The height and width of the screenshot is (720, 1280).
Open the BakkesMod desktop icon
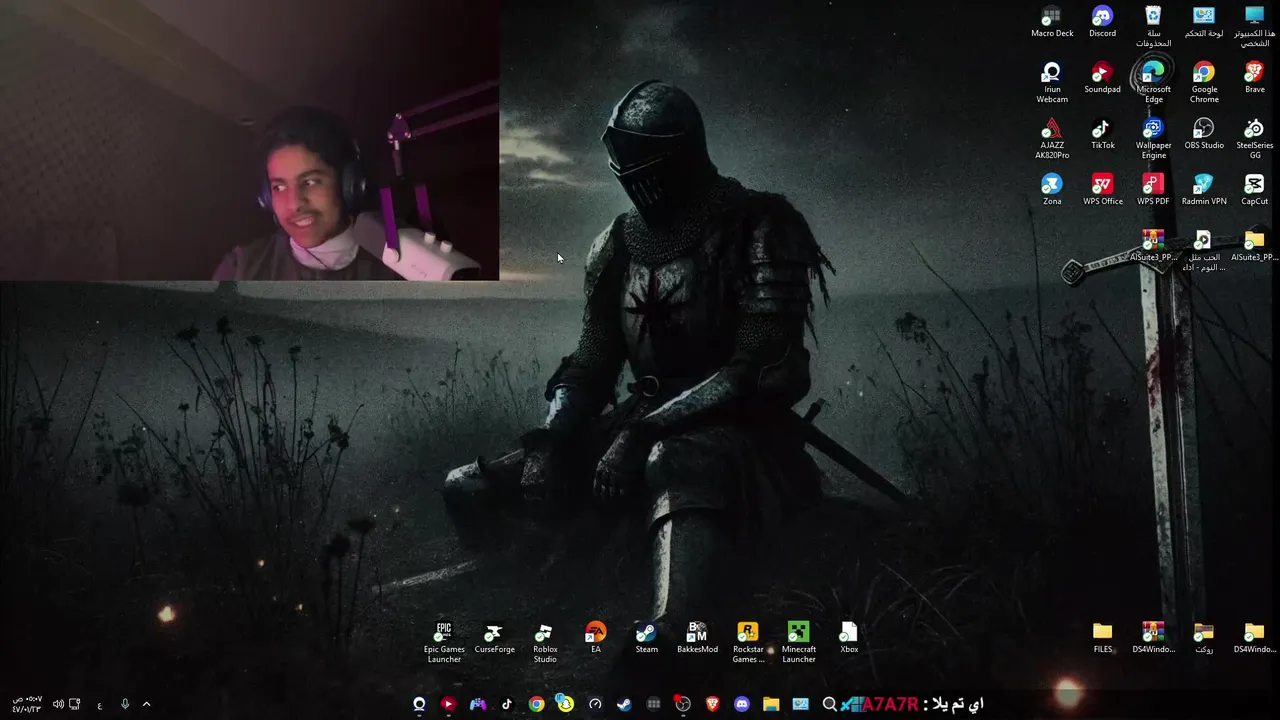click(697, 638)
